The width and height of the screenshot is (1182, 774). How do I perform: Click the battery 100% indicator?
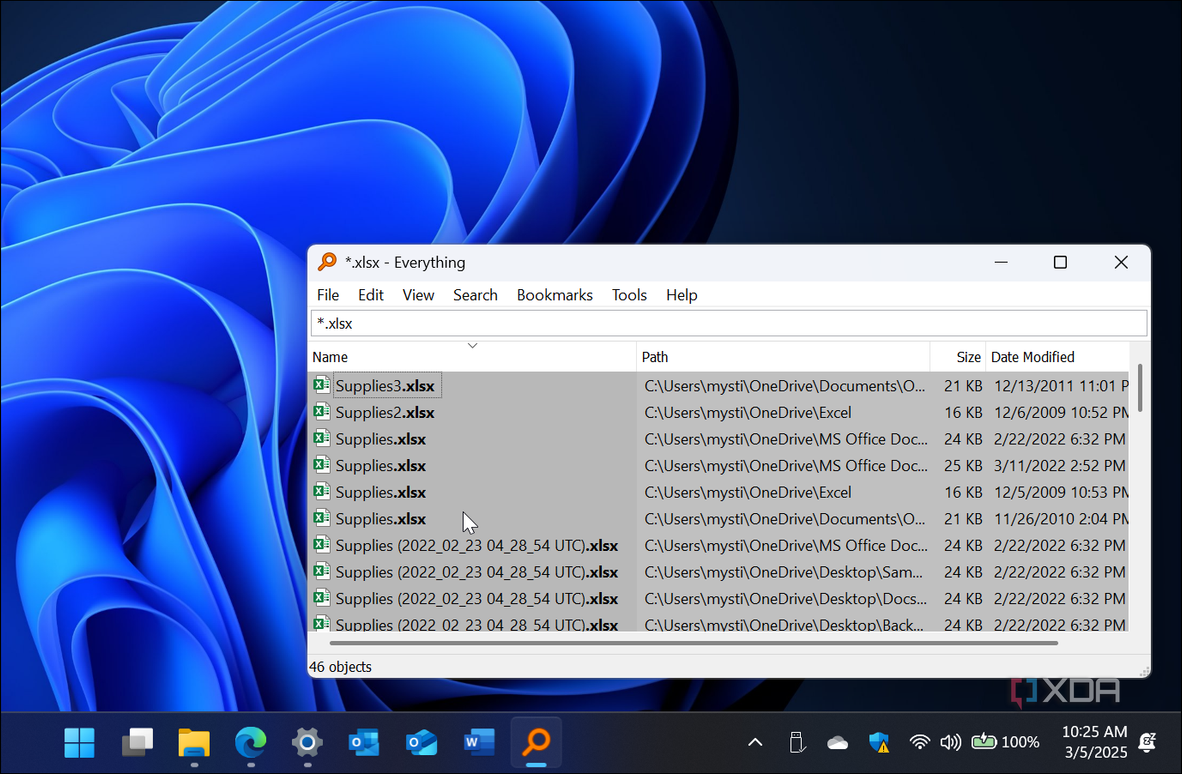[x=1006, y=743]
